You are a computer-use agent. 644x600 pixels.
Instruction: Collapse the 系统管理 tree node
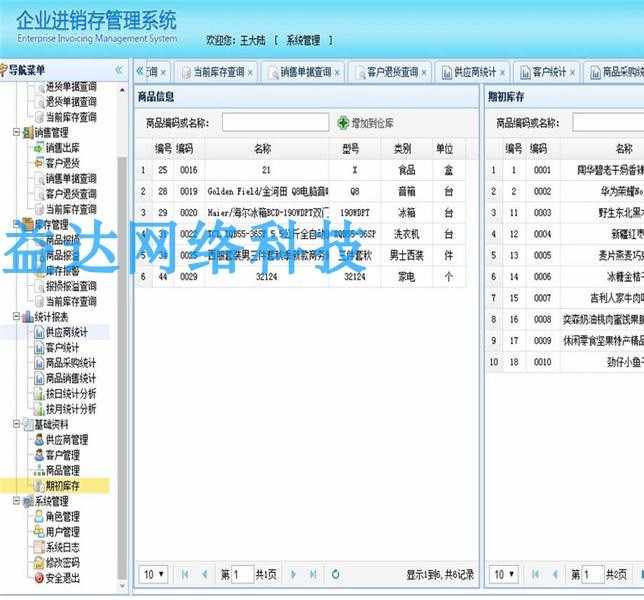pos(16,501)
